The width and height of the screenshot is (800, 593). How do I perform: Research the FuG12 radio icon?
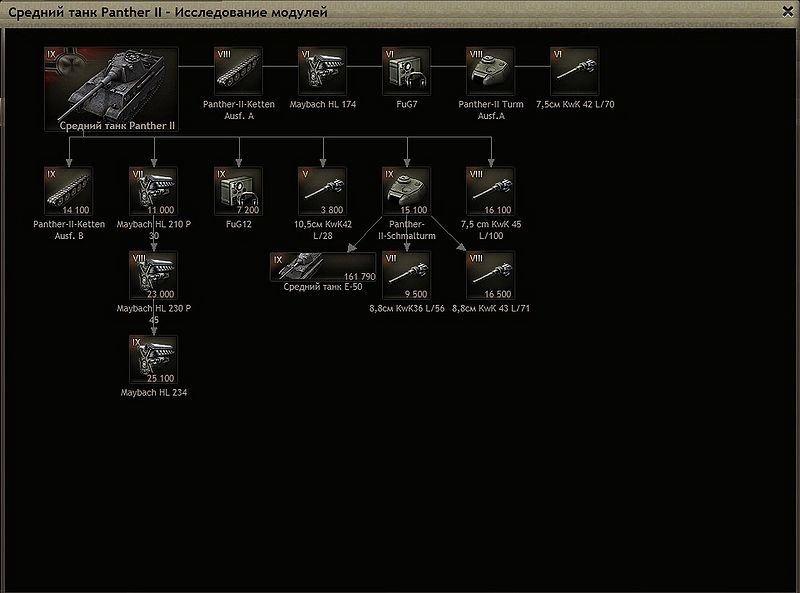coord(239,191)
